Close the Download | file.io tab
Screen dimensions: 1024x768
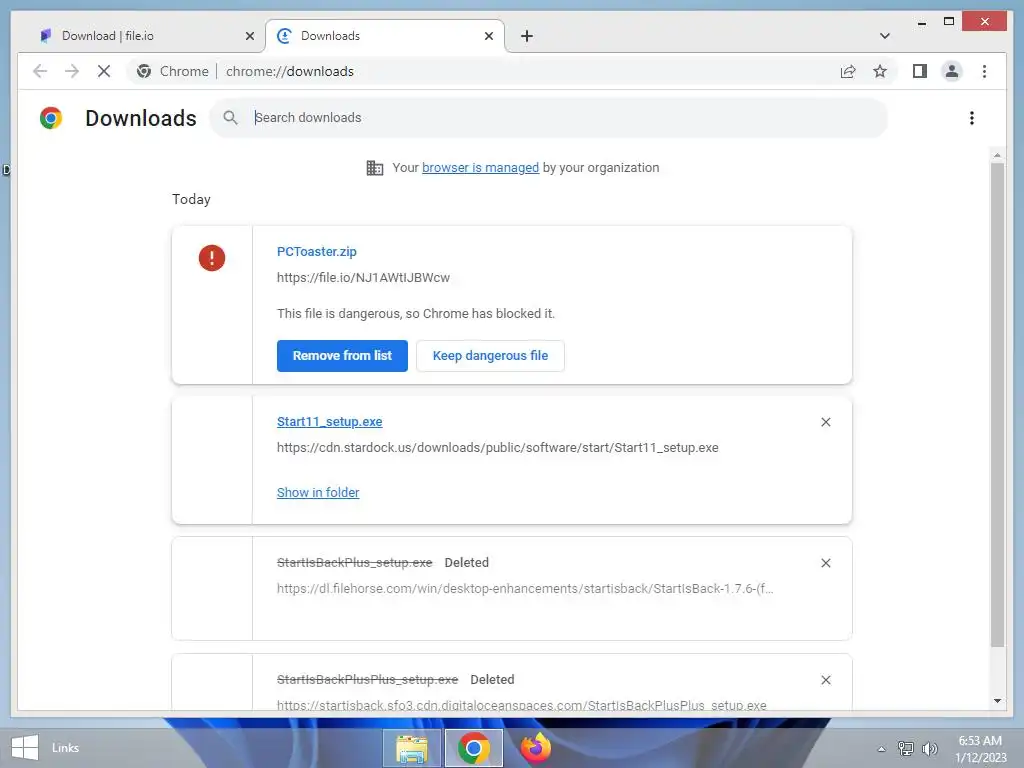(249, 36)
